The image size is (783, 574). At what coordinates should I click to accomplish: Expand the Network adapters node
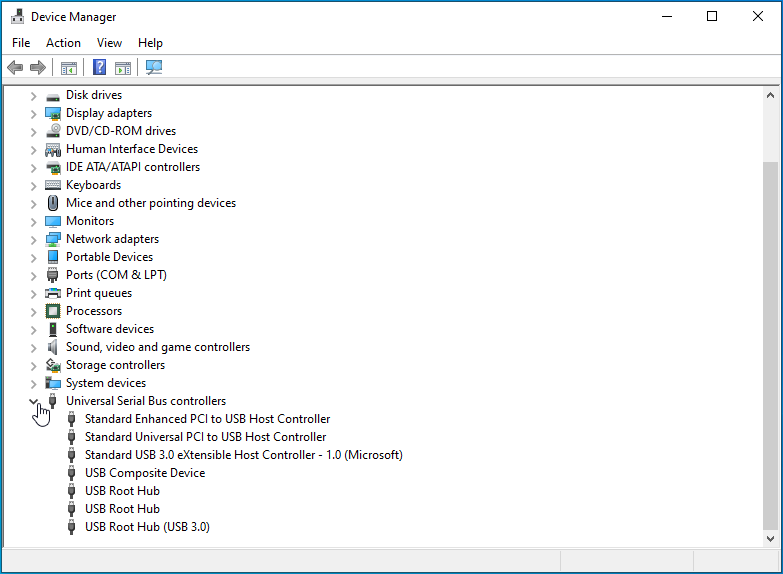[x=33, y=239]
